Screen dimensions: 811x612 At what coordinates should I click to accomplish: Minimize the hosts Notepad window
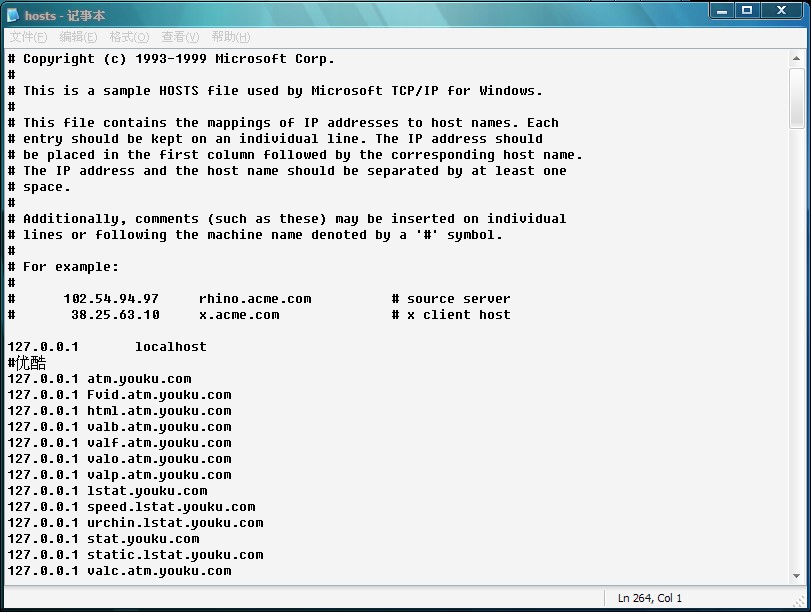(723, 10)
